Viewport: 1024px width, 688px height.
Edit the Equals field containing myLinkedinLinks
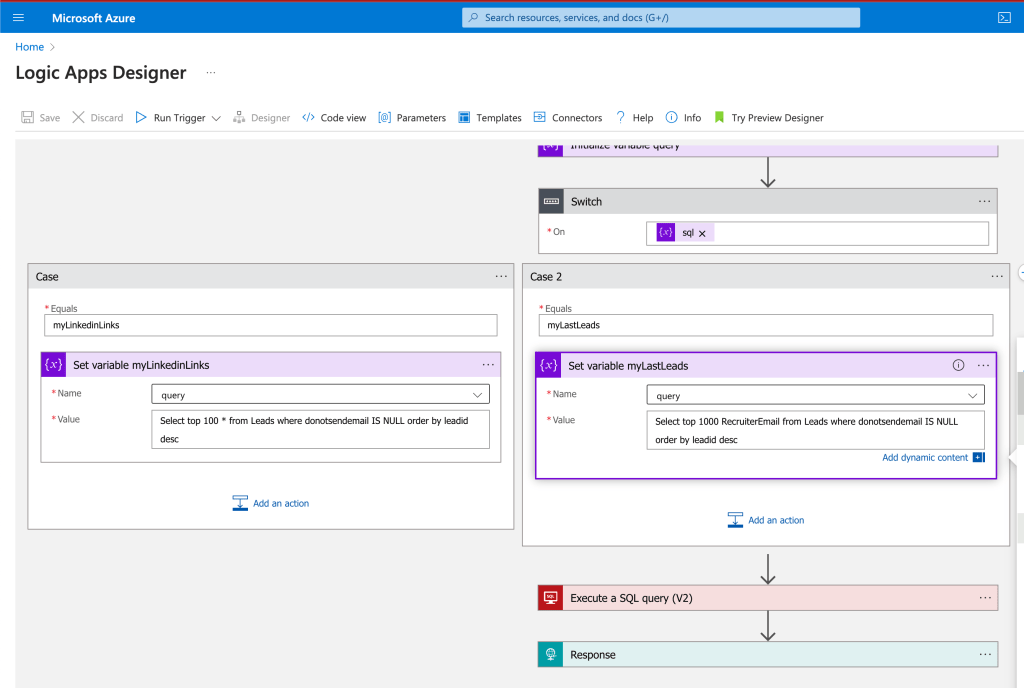coord(270,325)
